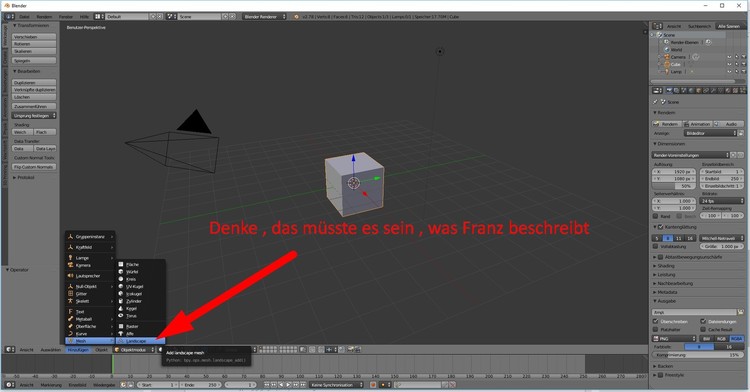Open the PNG file format dropdown
750x392 pixels.
click(x=674, y=338)
